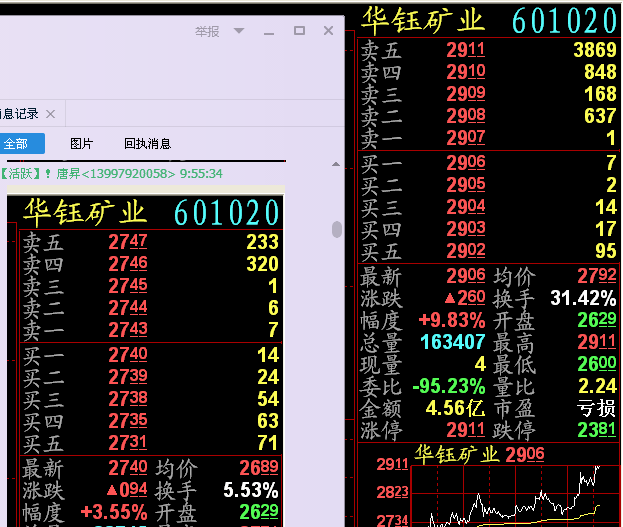Click 幅度 value +9.83%
The height and width of the screenshot is (527, 623).
click(x=452, y=320)
